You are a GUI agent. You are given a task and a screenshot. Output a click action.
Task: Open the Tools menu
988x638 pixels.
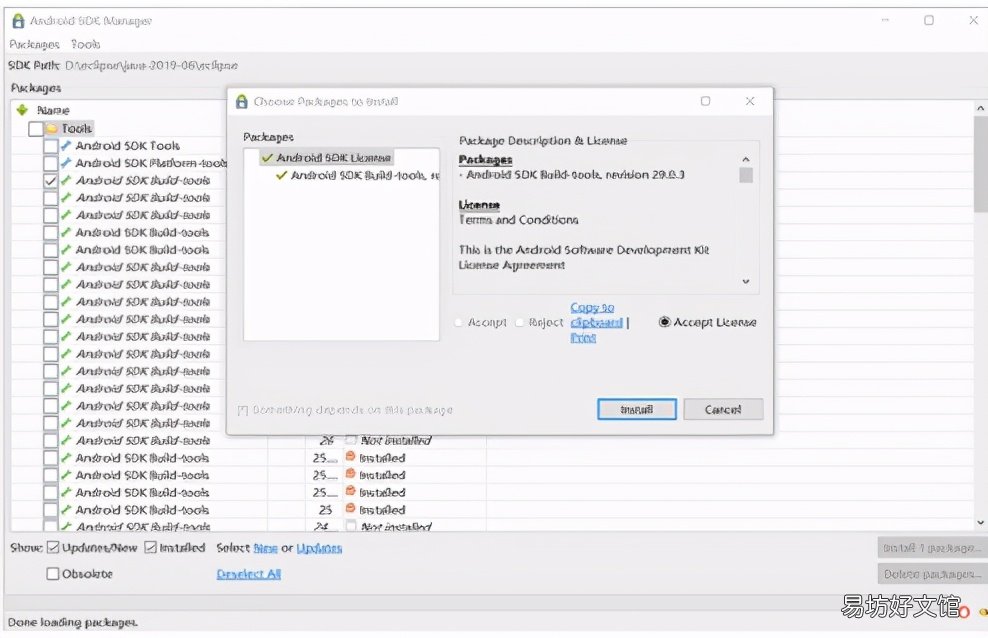coord(86,44)
